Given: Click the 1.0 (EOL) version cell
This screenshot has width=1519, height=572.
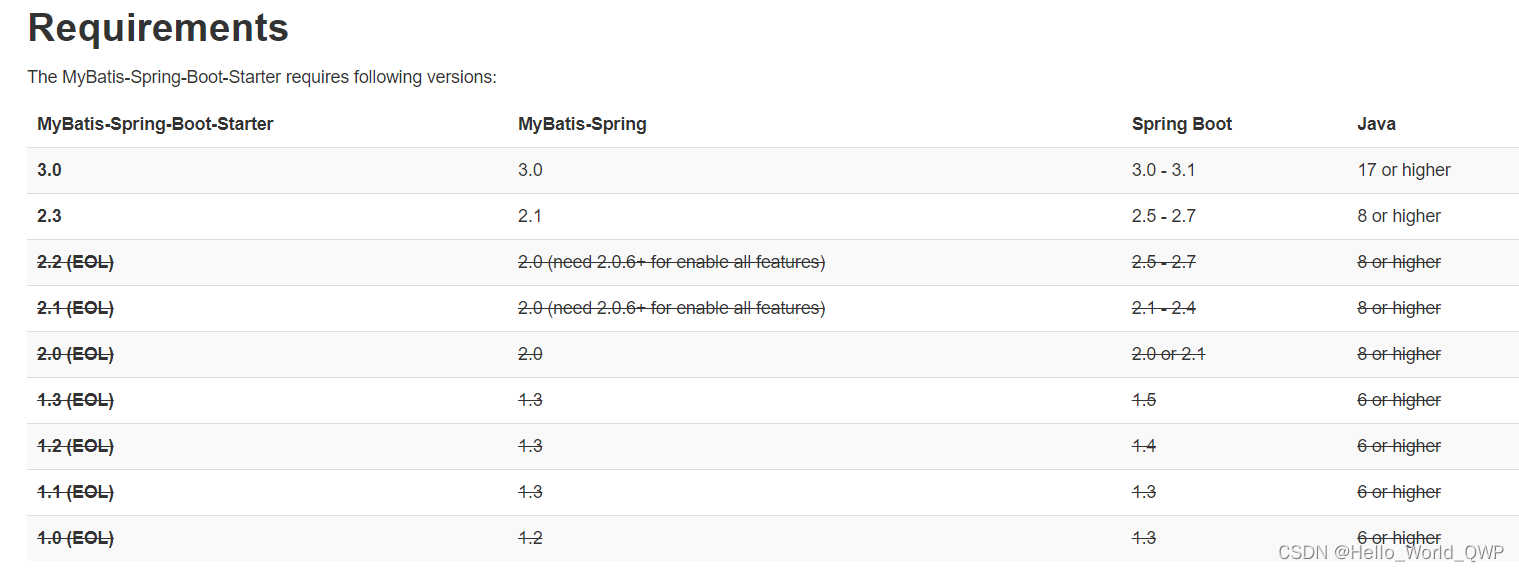Looking at the screenshot, I should click(x=75, y=538).
